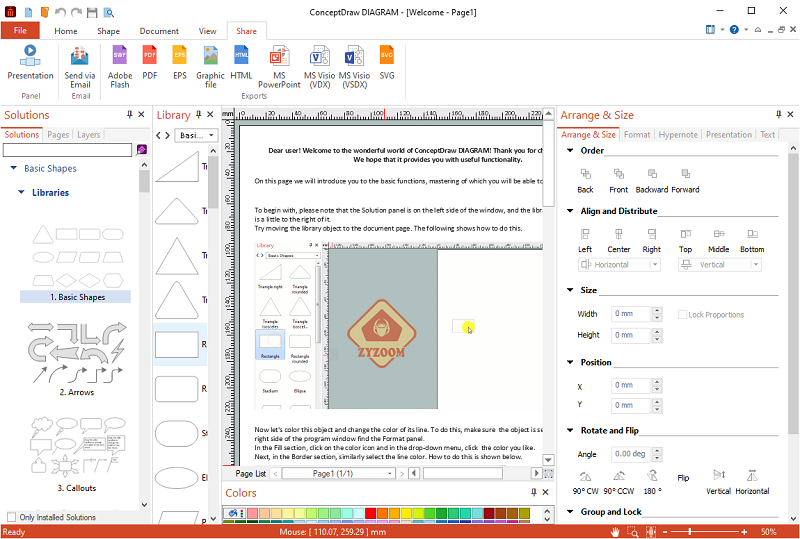The height and width of the screenshot is (539, 800).
Task: Align objects to Top
Action: (685, 240)
